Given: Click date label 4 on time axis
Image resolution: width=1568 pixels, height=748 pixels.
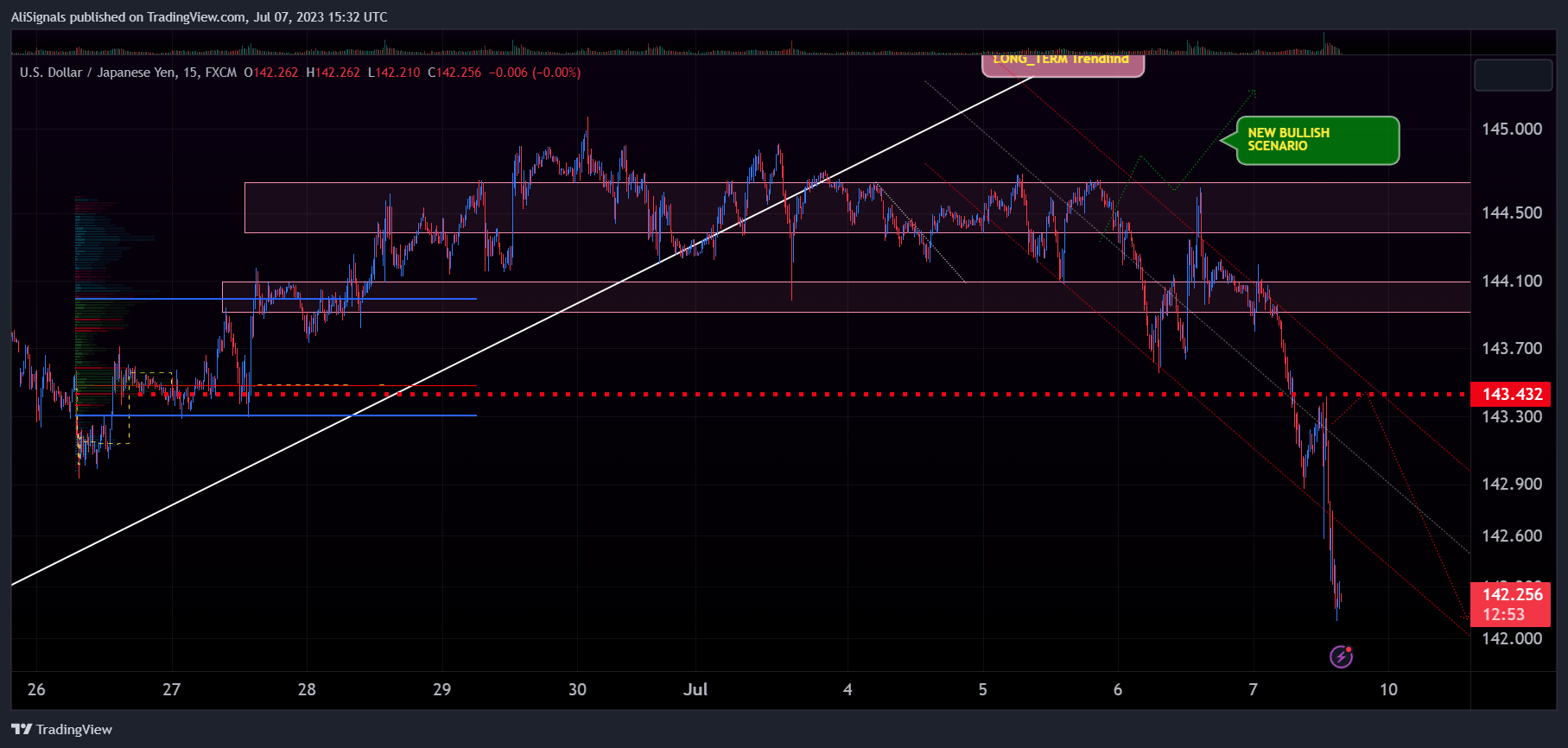Looking at the screenshot, I should (847, 689).
